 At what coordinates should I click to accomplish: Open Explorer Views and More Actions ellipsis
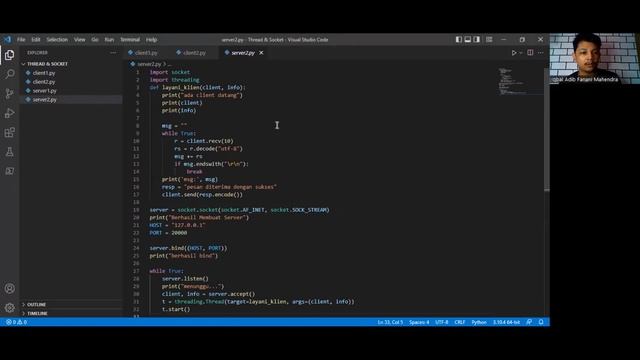[113, 53]
